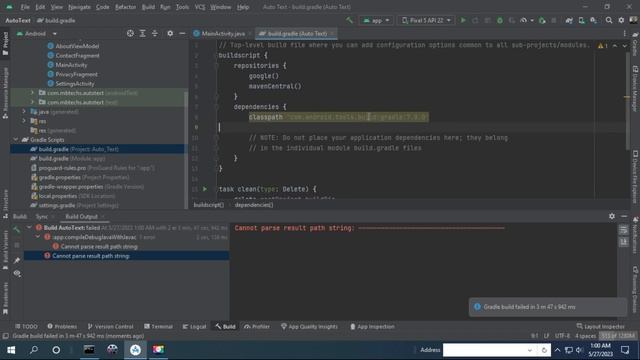Open the Terminal tool window
The width and height of the screenshot is (640, 360).
(158, 327)
